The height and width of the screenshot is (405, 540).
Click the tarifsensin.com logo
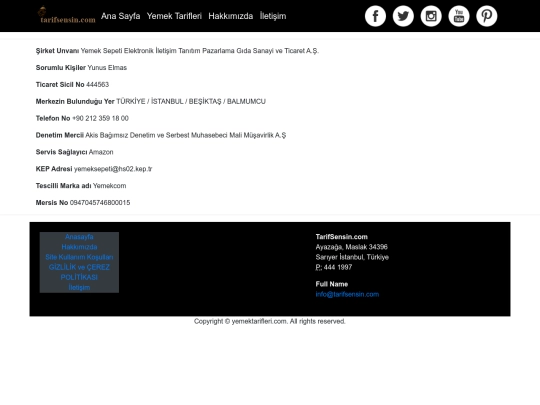66,15
